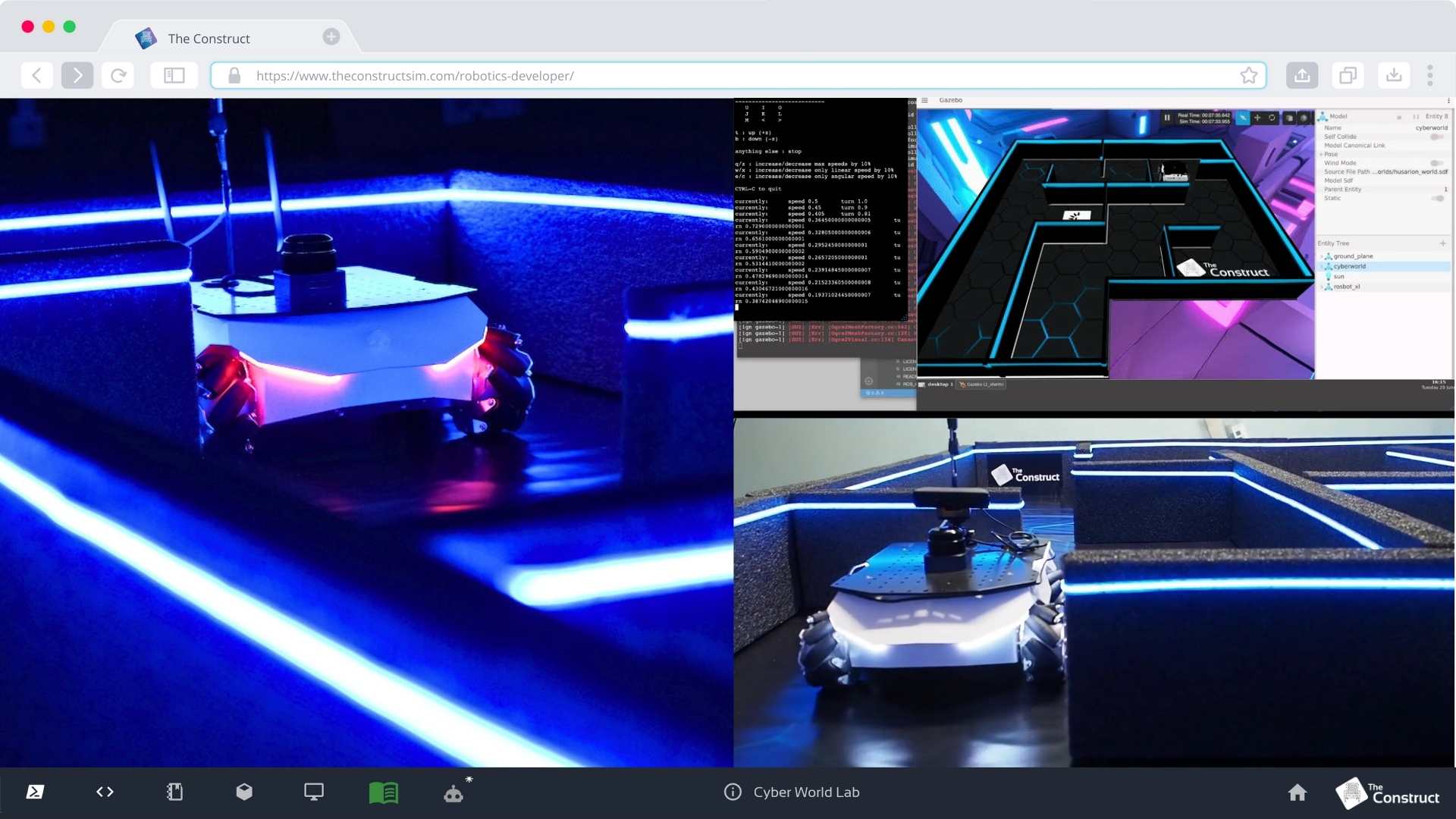This screenshot has height=819, width=1456.
Task: Pause the Gazebo simulation
Action: tap(1168, 118)
